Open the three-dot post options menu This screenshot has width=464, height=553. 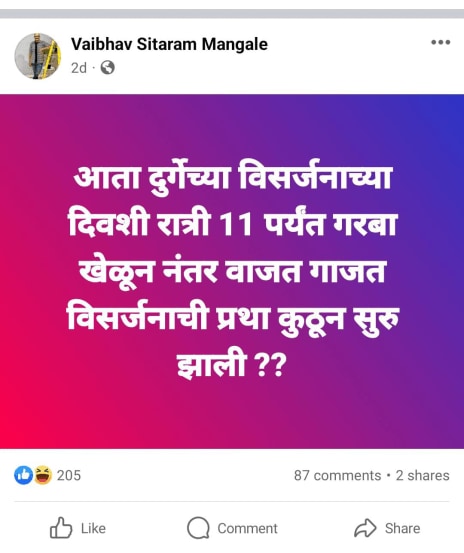coord(440,42)
